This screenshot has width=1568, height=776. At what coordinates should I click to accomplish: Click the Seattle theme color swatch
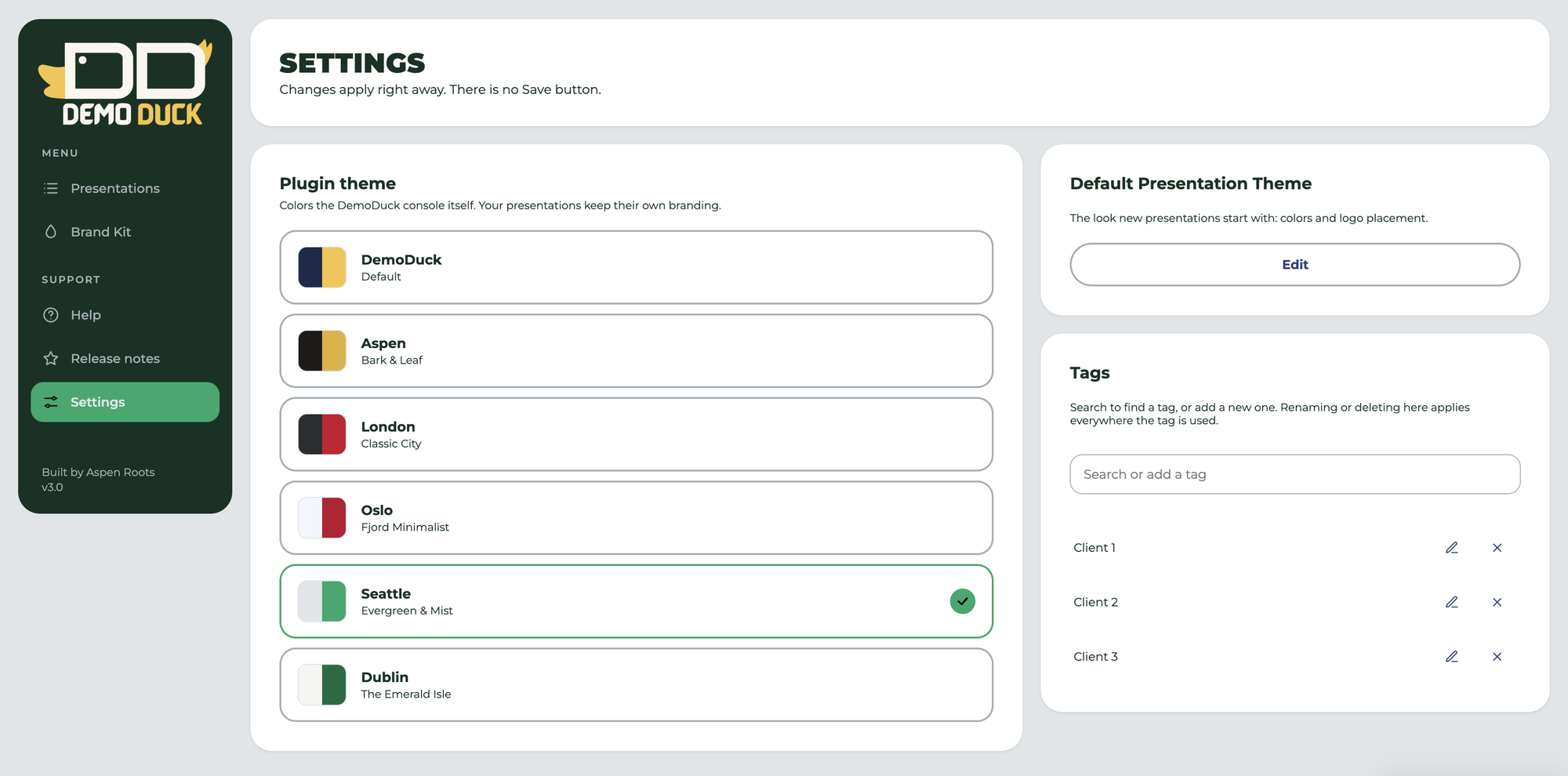click(x=322, y=601)
